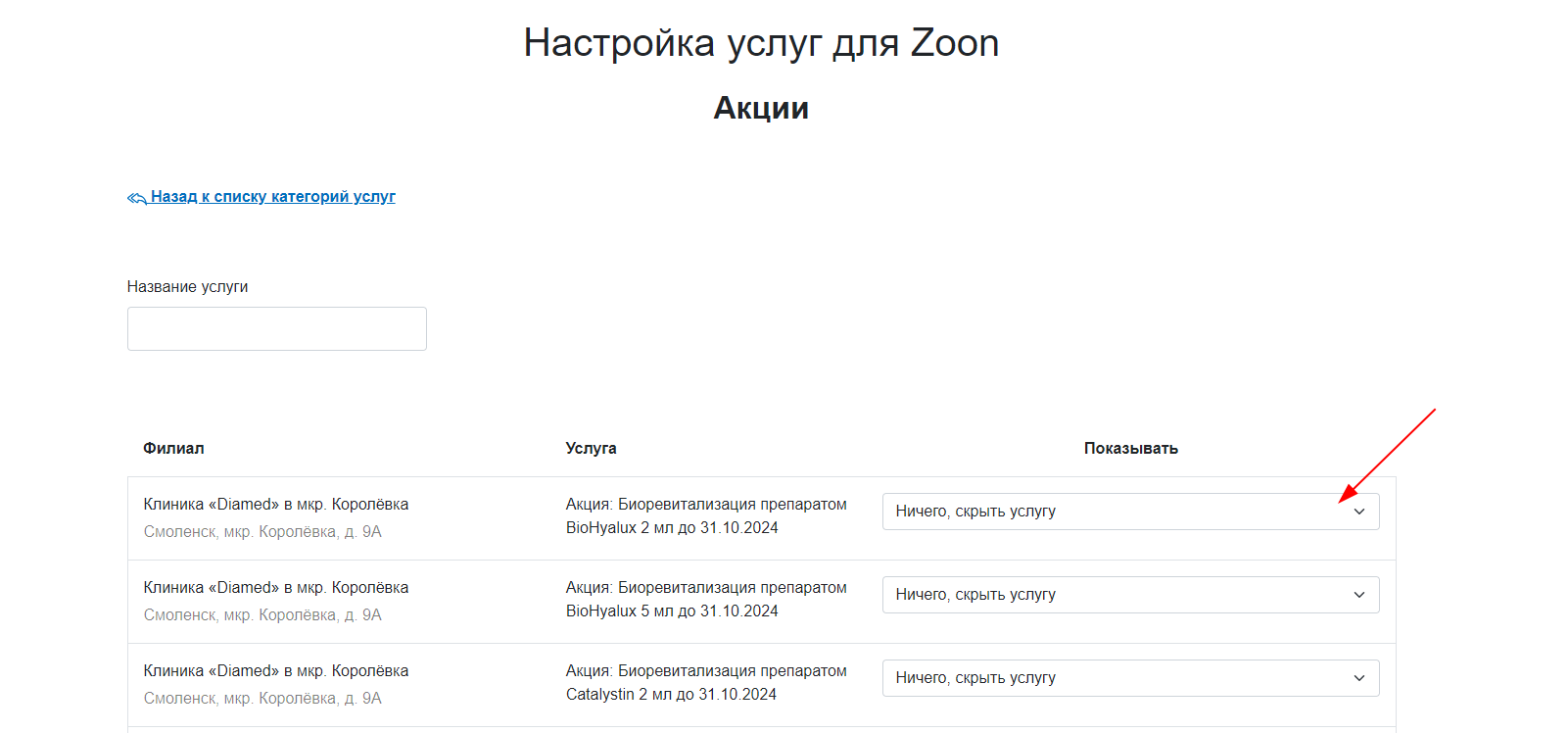Open the Показывать dropdown for BioHyalux 5 мл

(1130, 595)
